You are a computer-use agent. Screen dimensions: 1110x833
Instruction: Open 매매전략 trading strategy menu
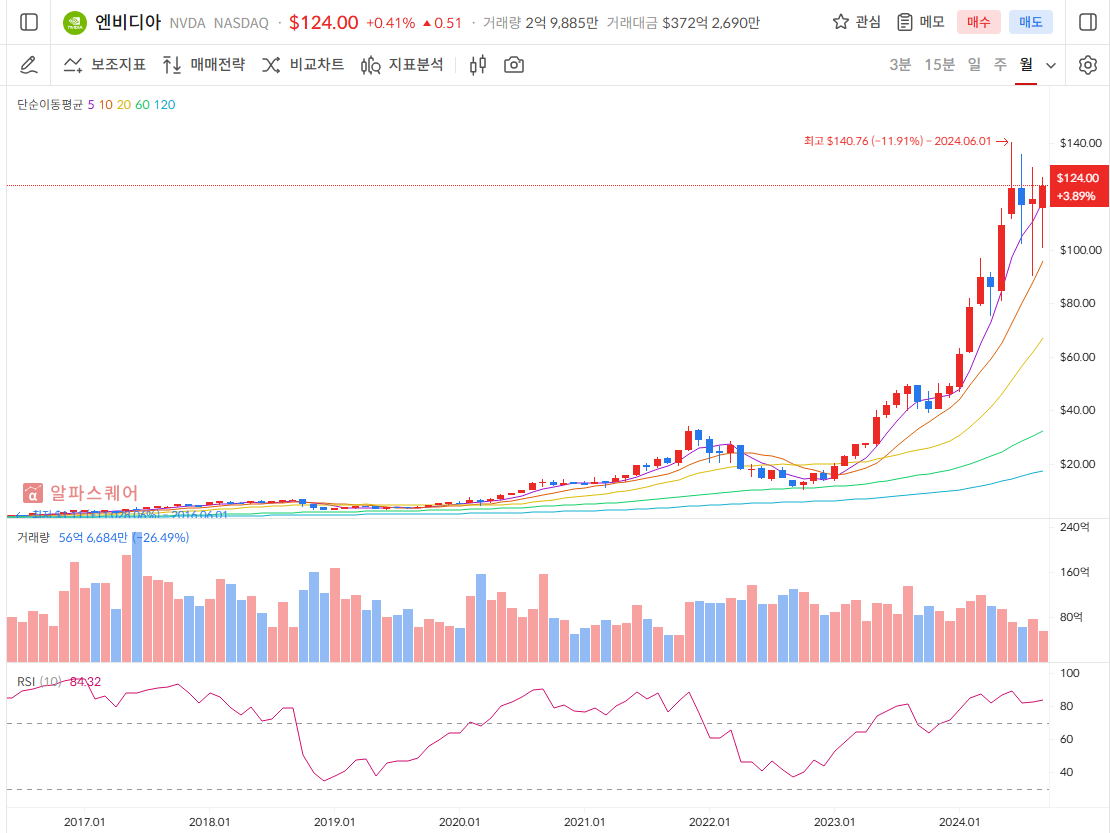tap(204, 65)
